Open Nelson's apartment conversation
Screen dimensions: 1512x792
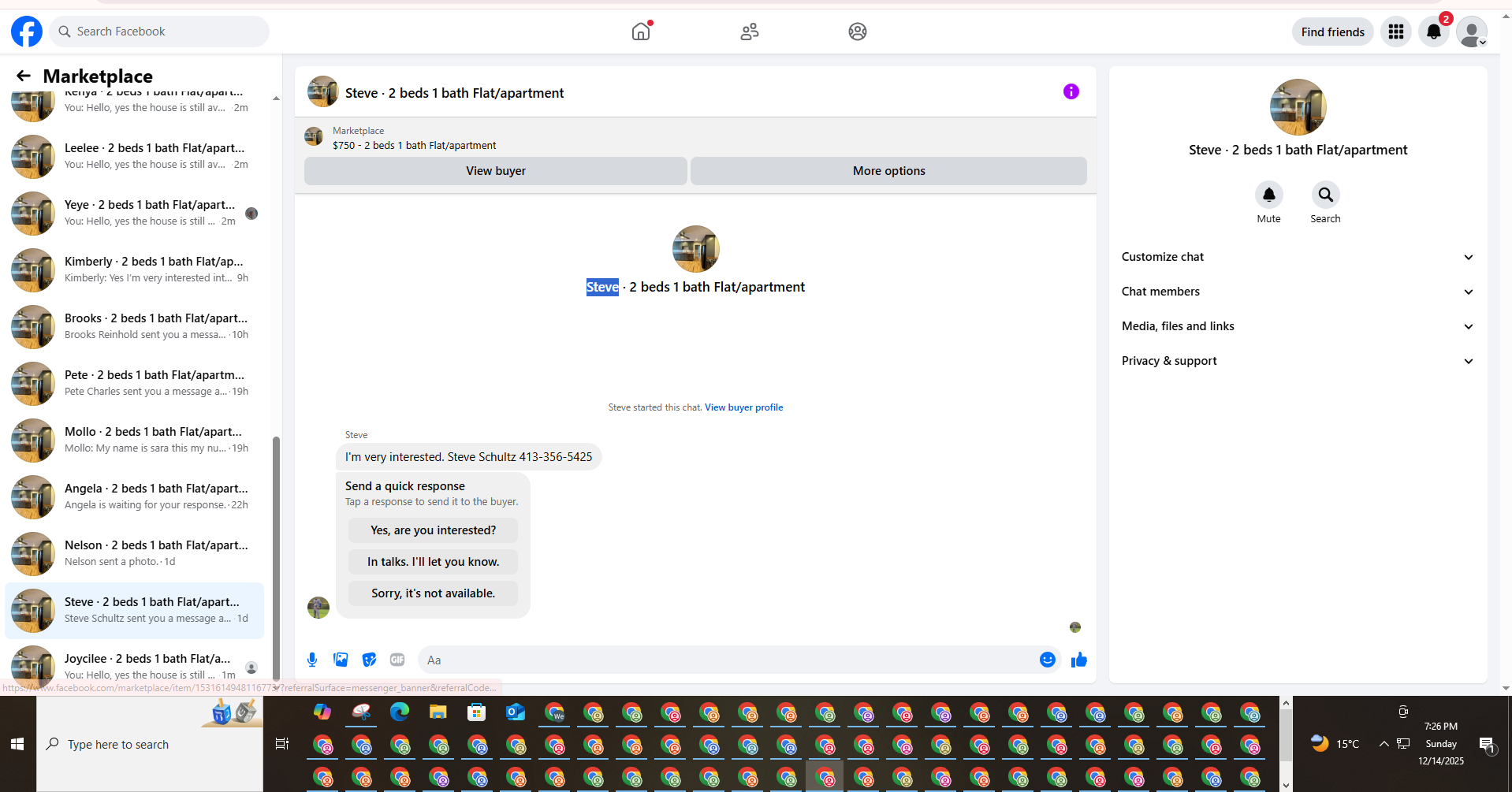(135, 553)
